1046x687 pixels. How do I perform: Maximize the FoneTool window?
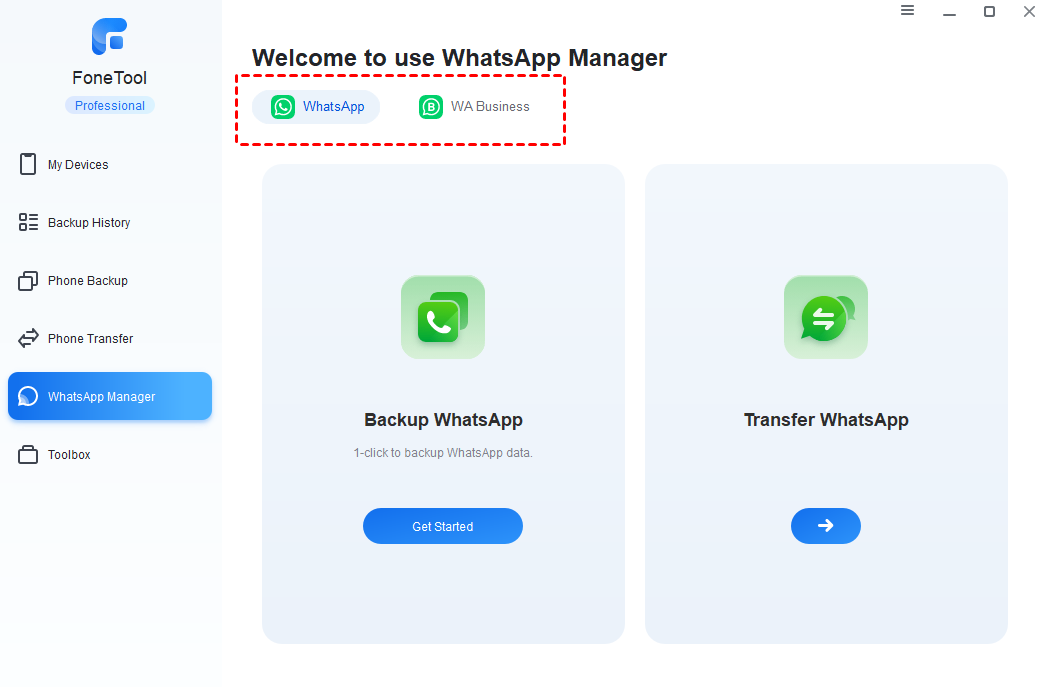coord(989,12)
